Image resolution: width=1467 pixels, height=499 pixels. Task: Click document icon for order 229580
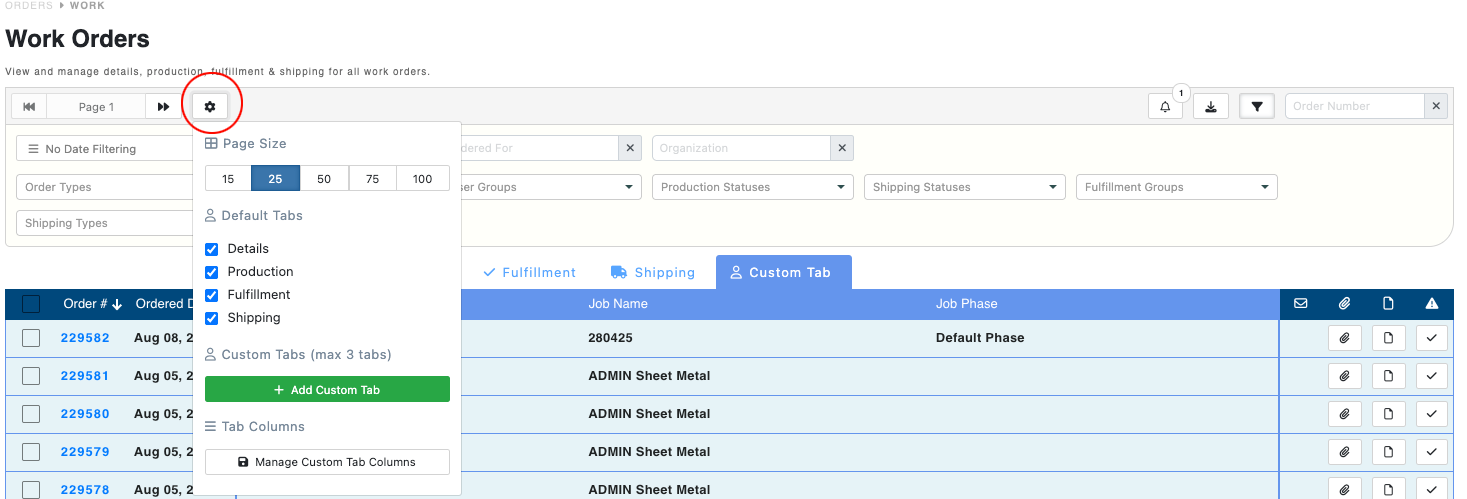pyautogui.click(x=1388, y=414)
